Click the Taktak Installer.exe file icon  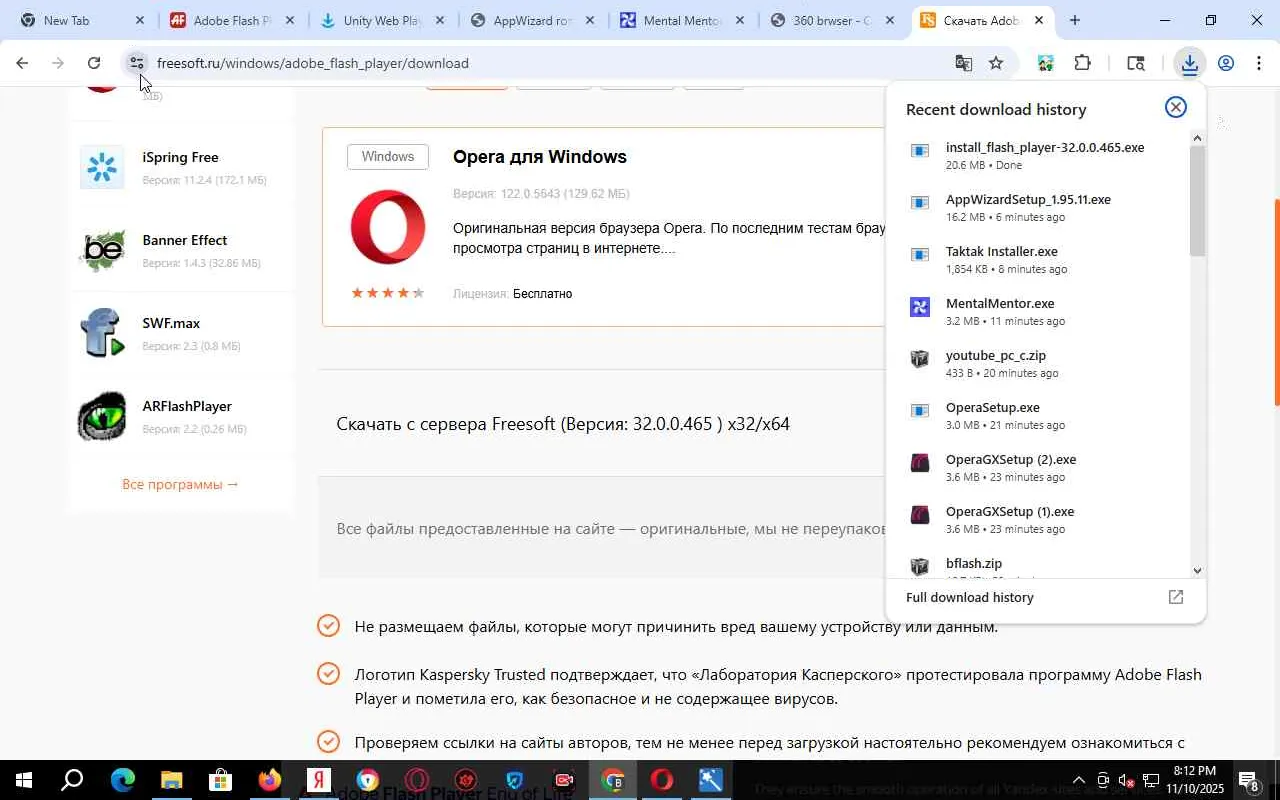click(920, 255)
